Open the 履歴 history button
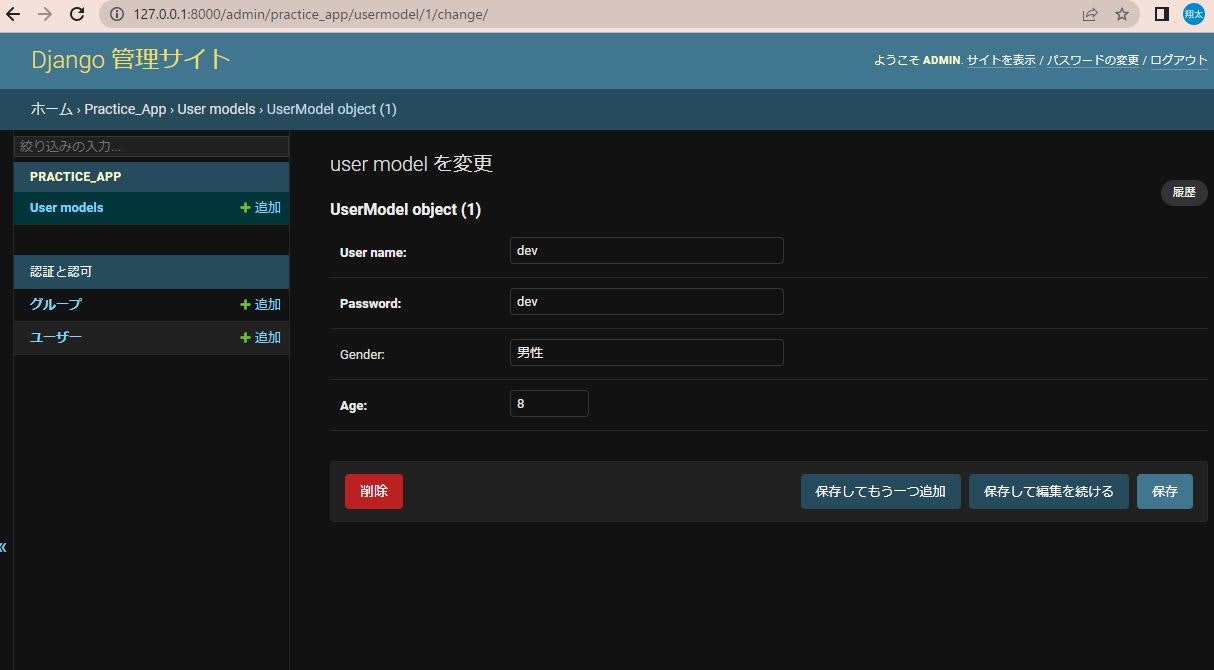1214x670 pixels. coord(1184,193)
